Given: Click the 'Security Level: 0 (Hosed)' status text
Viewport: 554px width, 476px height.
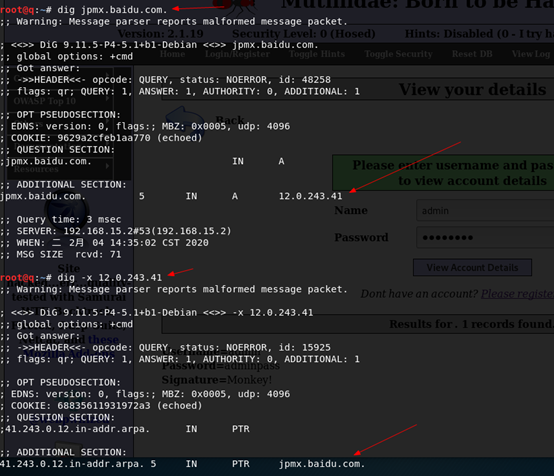Looking at the screenshot, I should tap(304, 34).
